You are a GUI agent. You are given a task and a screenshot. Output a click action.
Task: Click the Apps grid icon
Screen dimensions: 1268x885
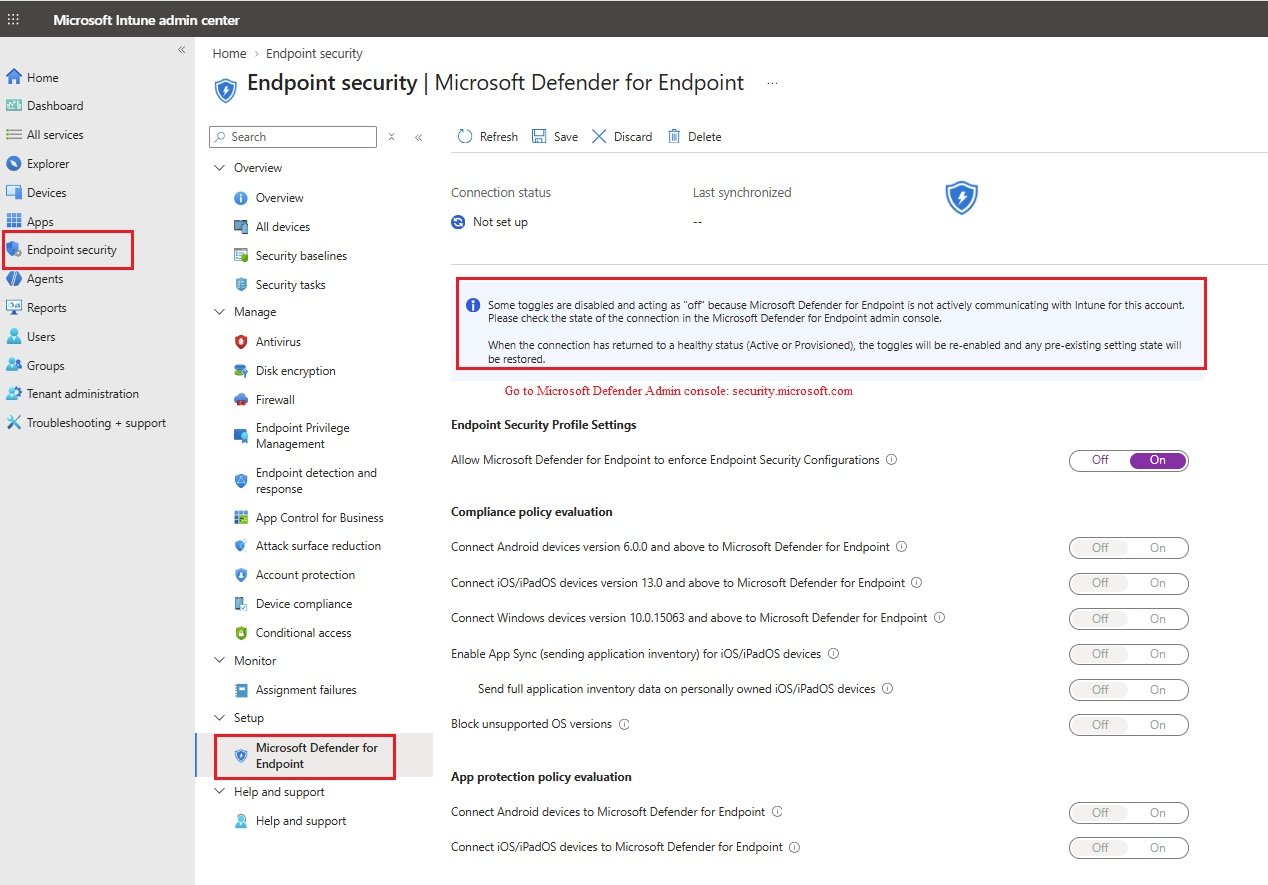[14, 221]
